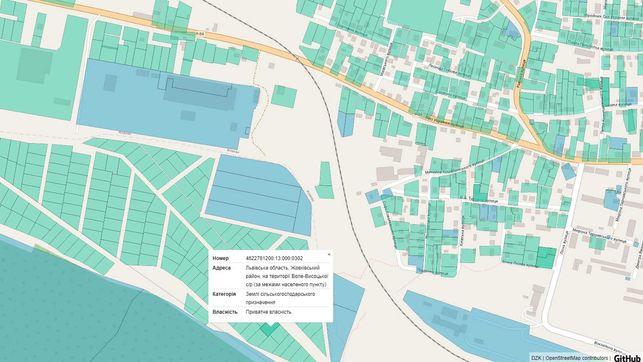Select the dark green parcel in southeast housing block
Viewport: 643px width, 362px height.
click(x=546, y=257)
